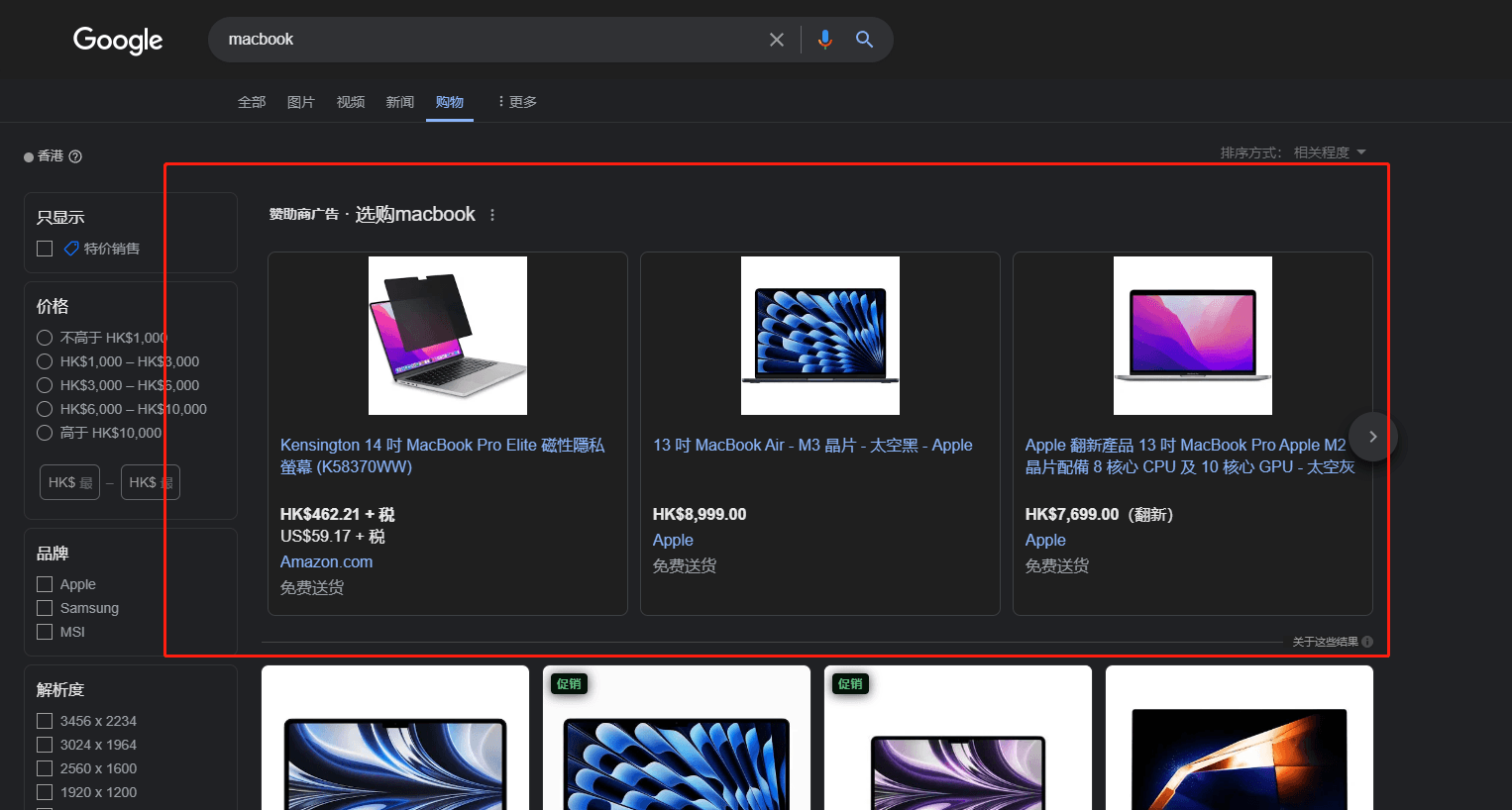Open the Kensington privacy screen product image
This screenshot has height=810, width=1512.
click(x=448, y=336)
